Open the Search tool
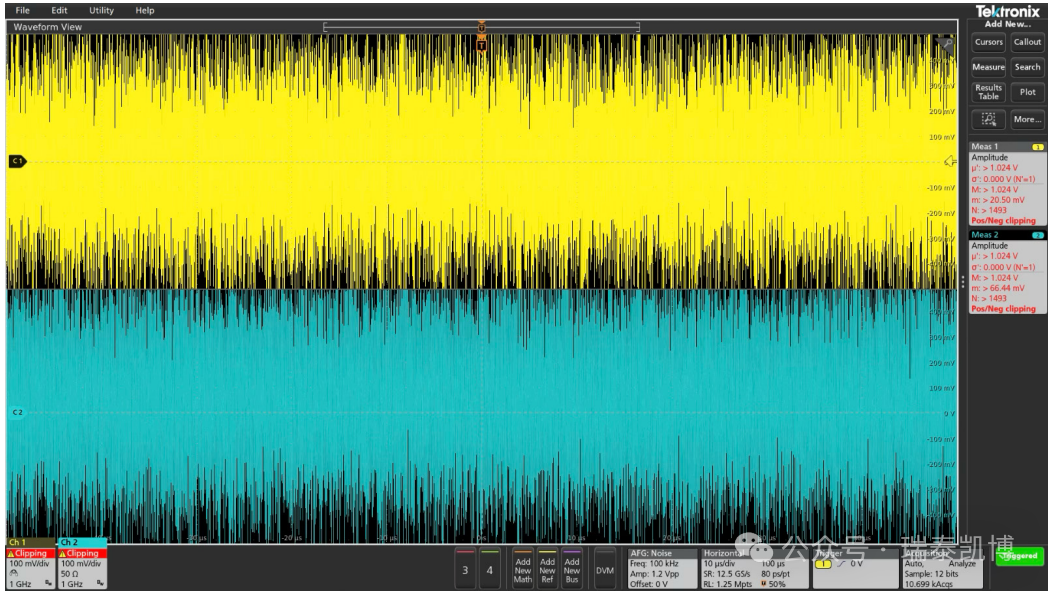Viewport: 1048px width, 591px height. tap(1027, 67)
